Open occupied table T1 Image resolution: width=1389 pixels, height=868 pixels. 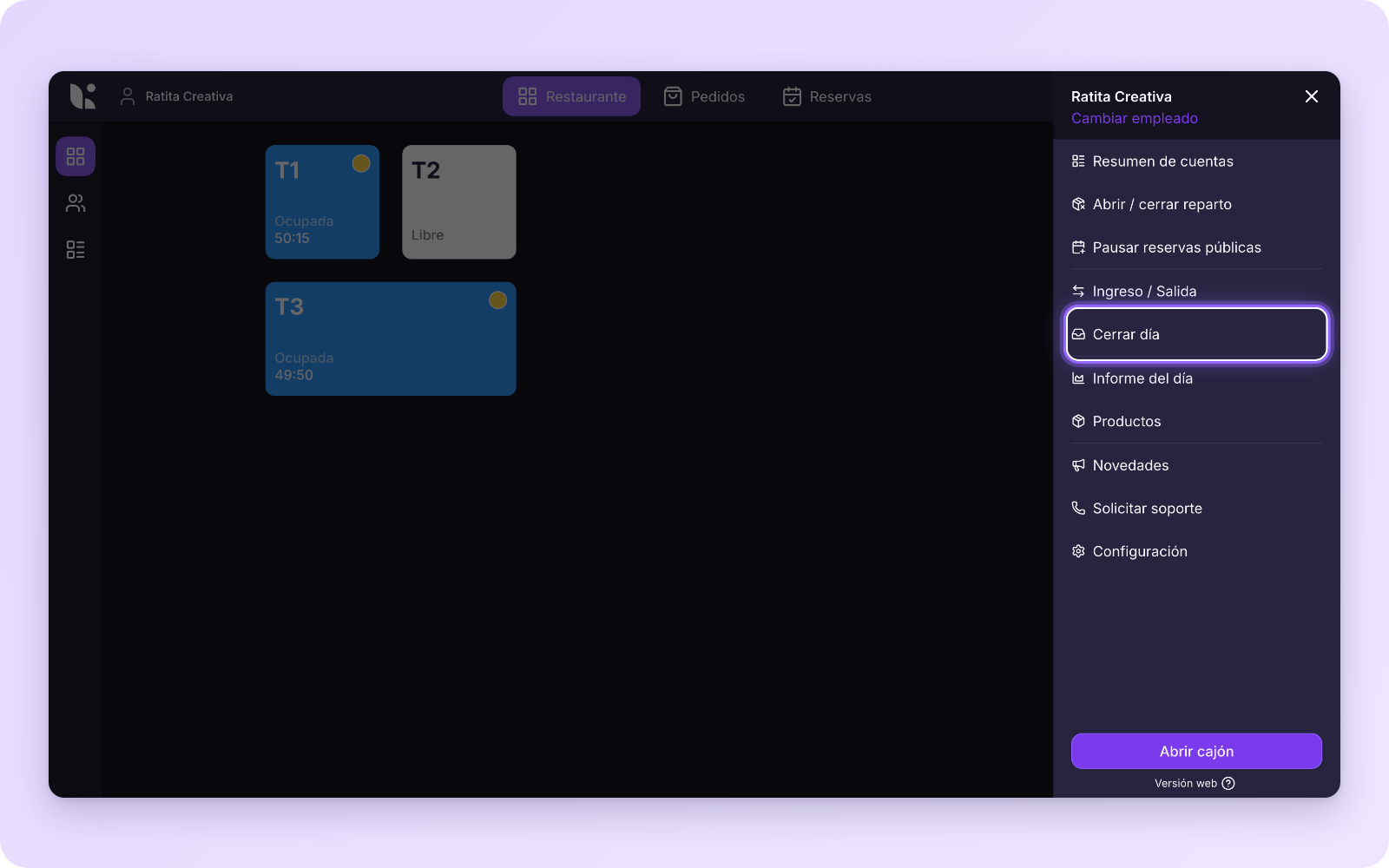322,201
